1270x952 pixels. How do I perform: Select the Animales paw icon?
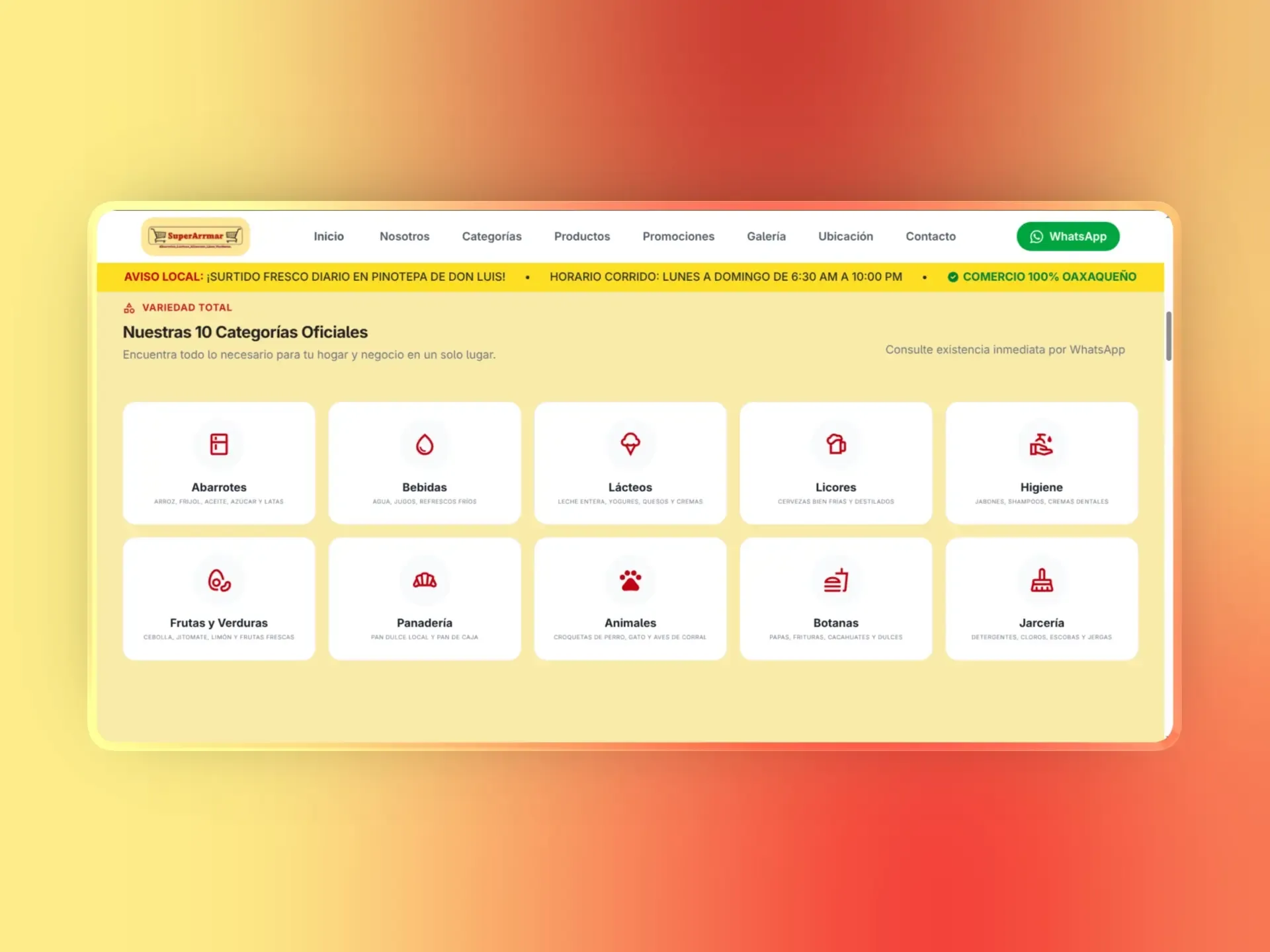pyautogui.click(x=630, y=580)
